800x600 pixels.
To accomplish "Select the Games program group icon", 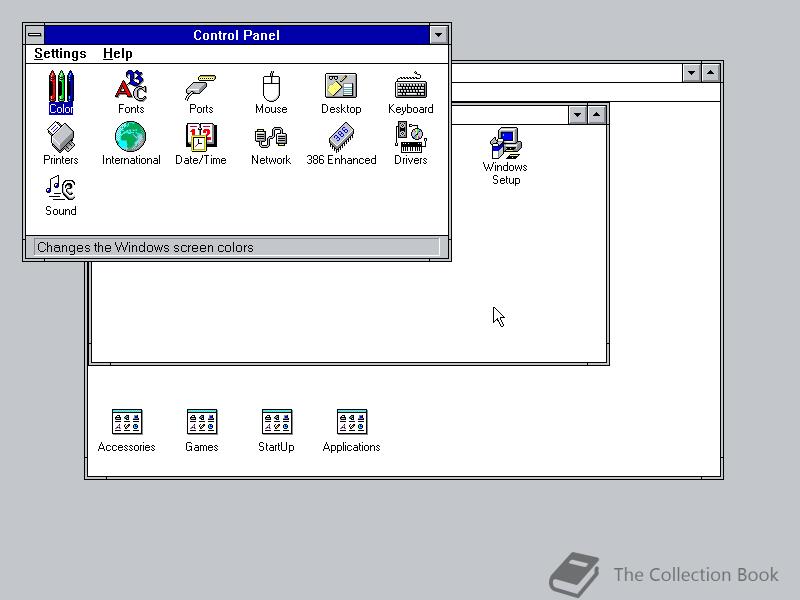I will tap(202, 430).
